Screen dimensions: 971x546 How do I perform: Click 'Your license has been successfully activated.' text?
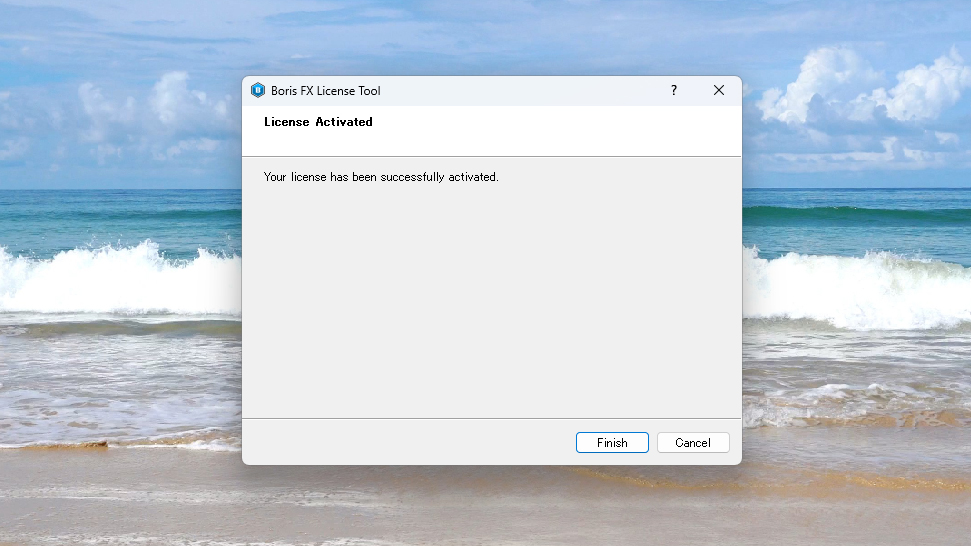[381, 177]
